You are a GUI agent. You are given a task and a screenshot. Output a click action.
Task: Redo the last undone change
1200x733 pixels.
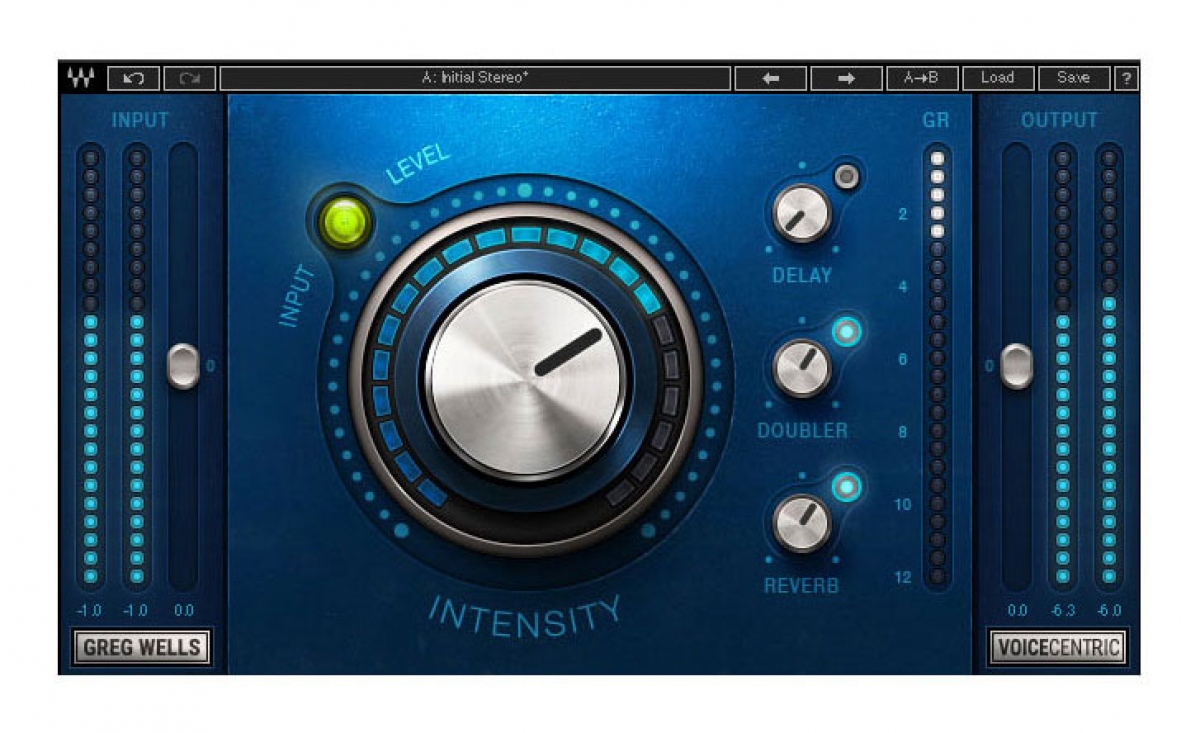[x=190, y=78]
